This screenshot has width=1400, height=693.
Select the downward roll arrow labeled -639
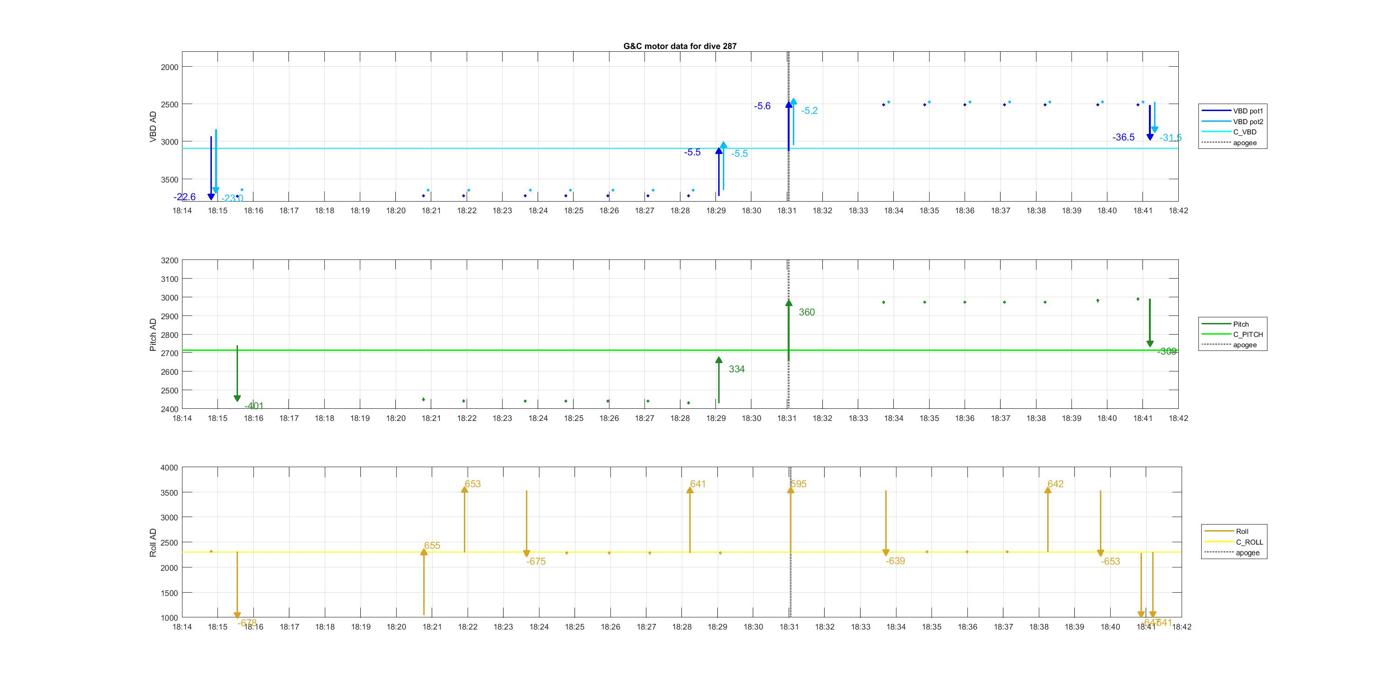(885, 524)
